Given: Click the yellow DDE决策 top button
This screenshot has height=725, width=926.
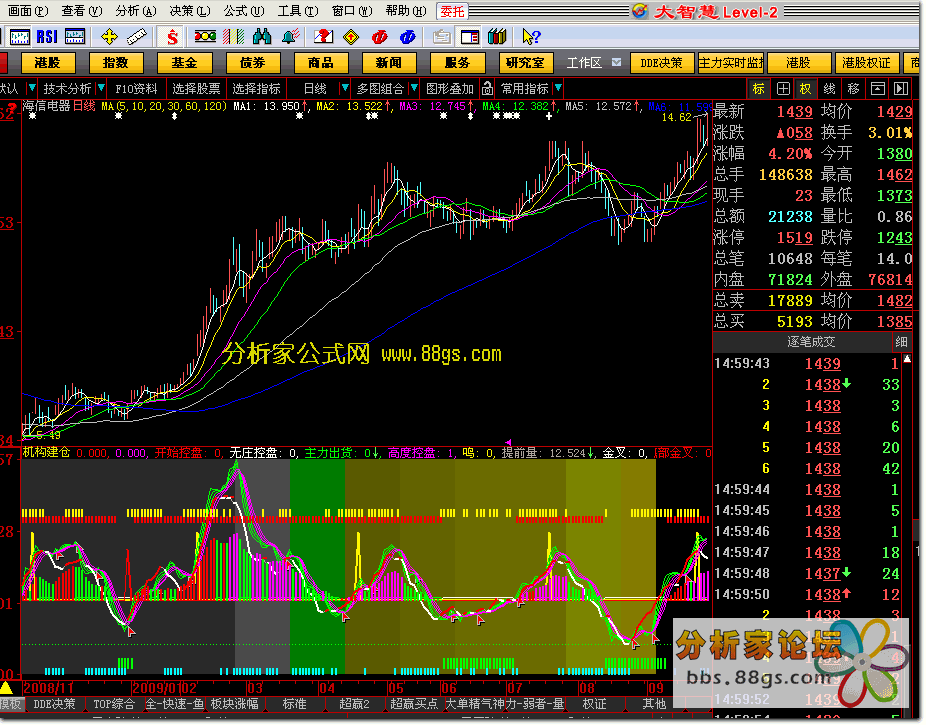Looking at the screenshot, I should coord(661,63).
